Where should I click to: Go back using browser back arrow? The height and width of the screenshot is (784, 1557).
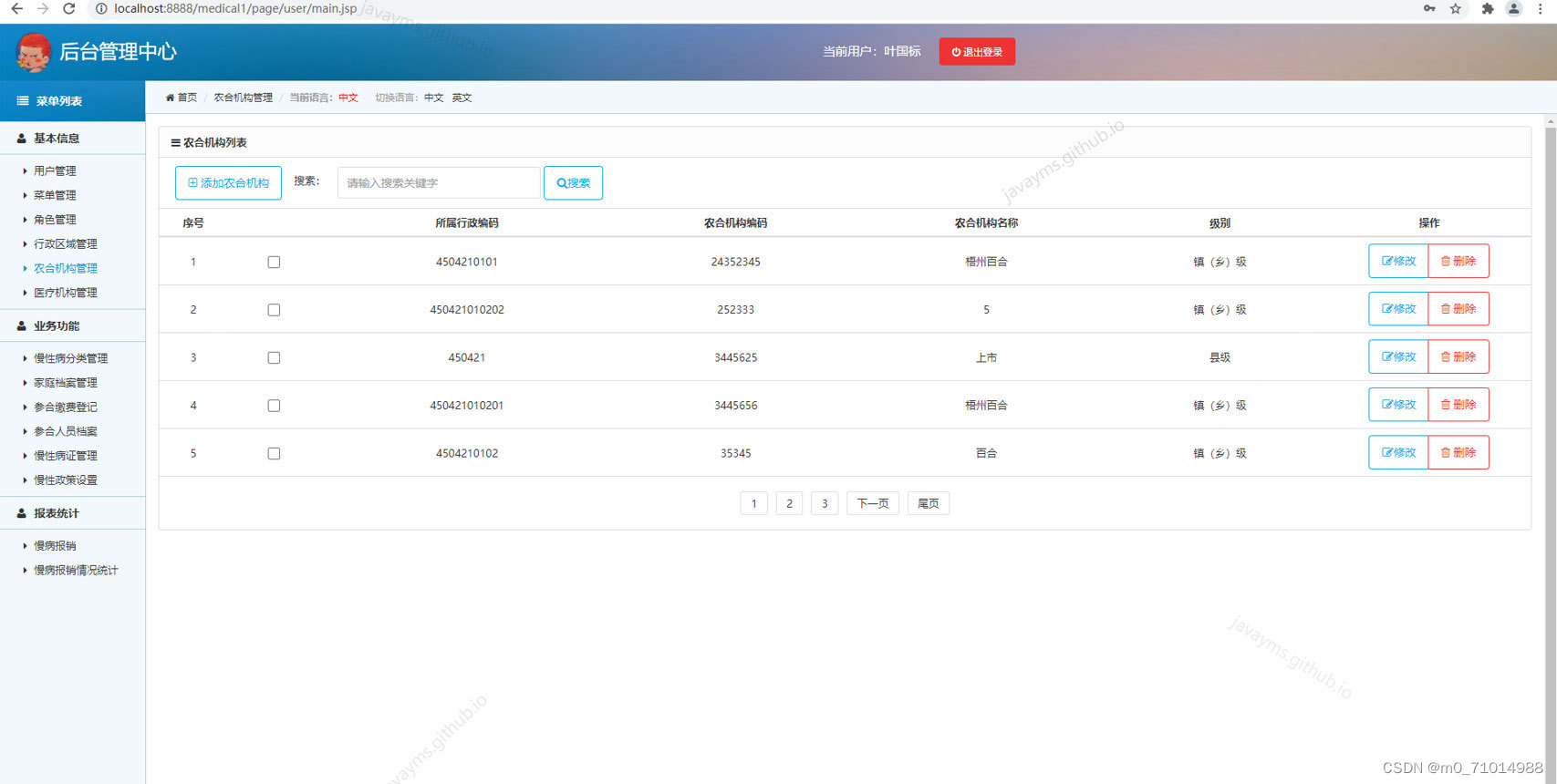click(x=16, y=8)
